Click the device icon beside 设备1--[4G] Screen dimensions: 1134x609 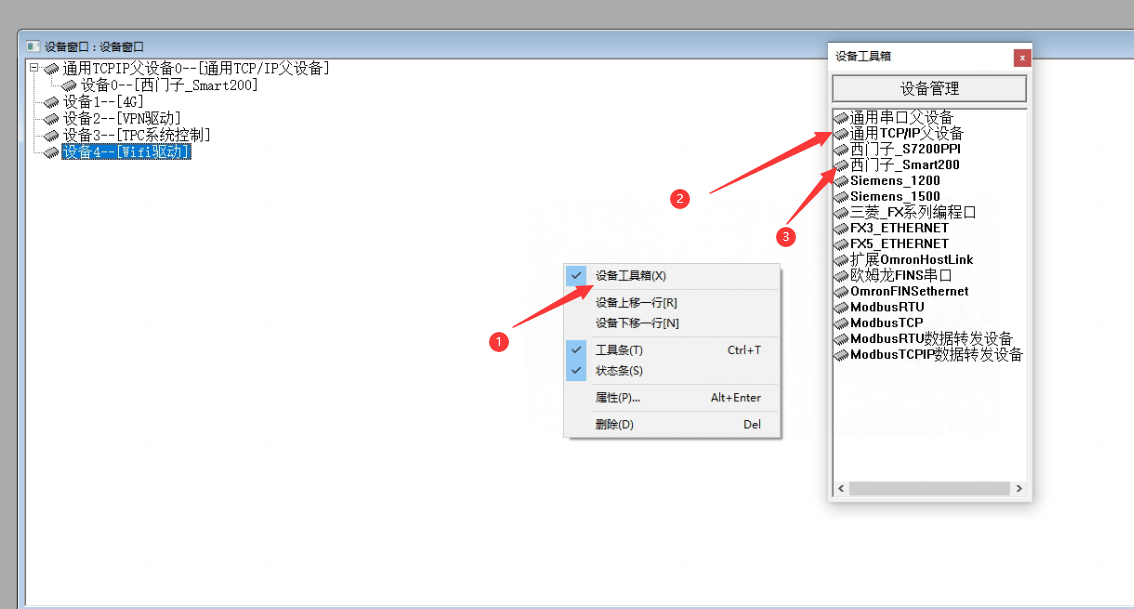pyautogui.click(x=51, y=102)
